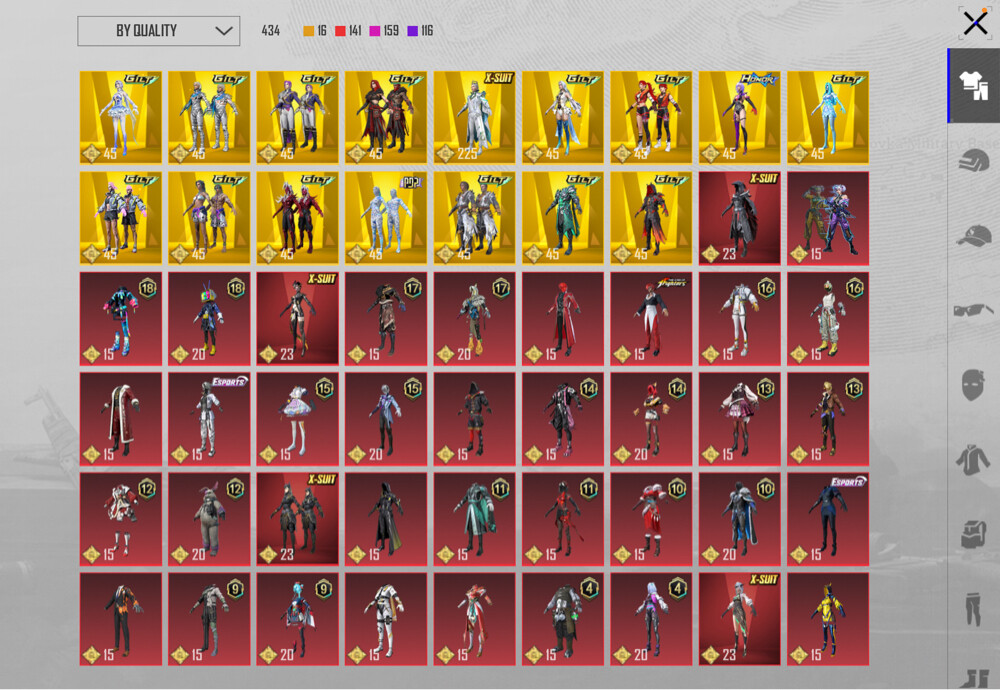Select the level 10 armored outfit worth 20
The image size is (1000, 690).
(x=740, y=518)
